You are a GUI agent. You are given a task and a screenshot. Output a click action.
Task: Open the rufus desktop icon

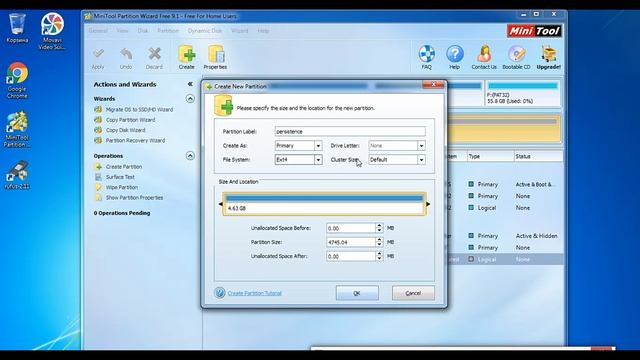pos(17,176)
